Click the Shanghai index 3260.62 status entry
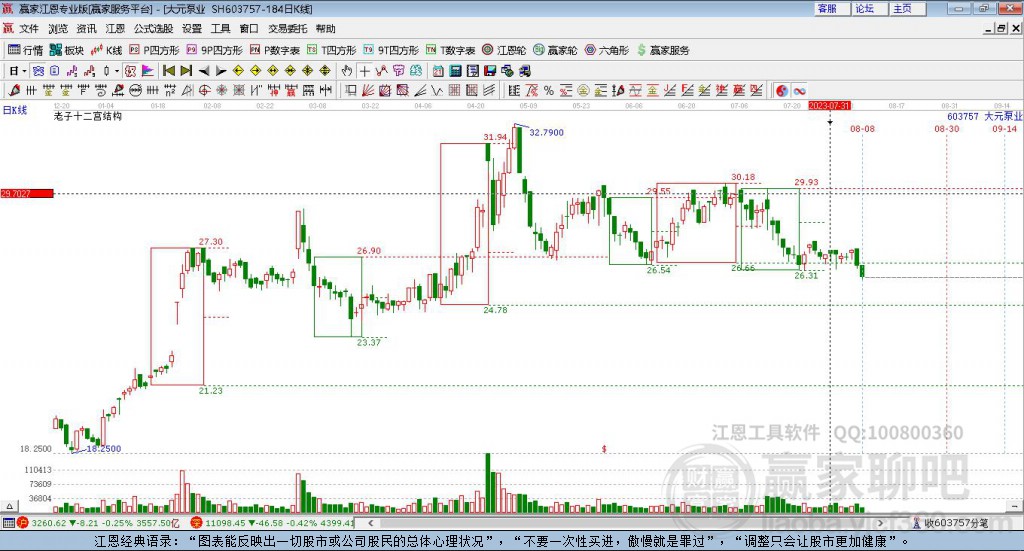The width and height of the screenshot is (1024, 551). [x=98, y=523]
